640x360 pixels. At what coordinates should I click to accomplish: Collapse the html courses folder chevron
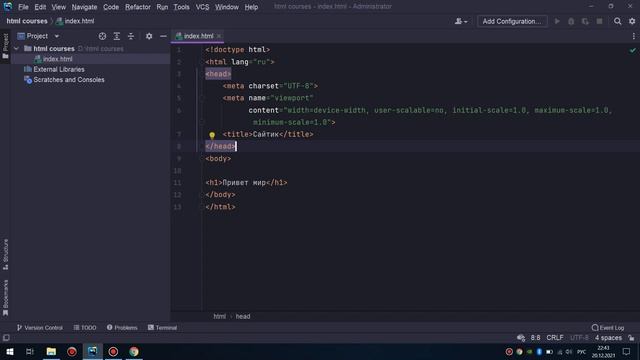point(16,49)
